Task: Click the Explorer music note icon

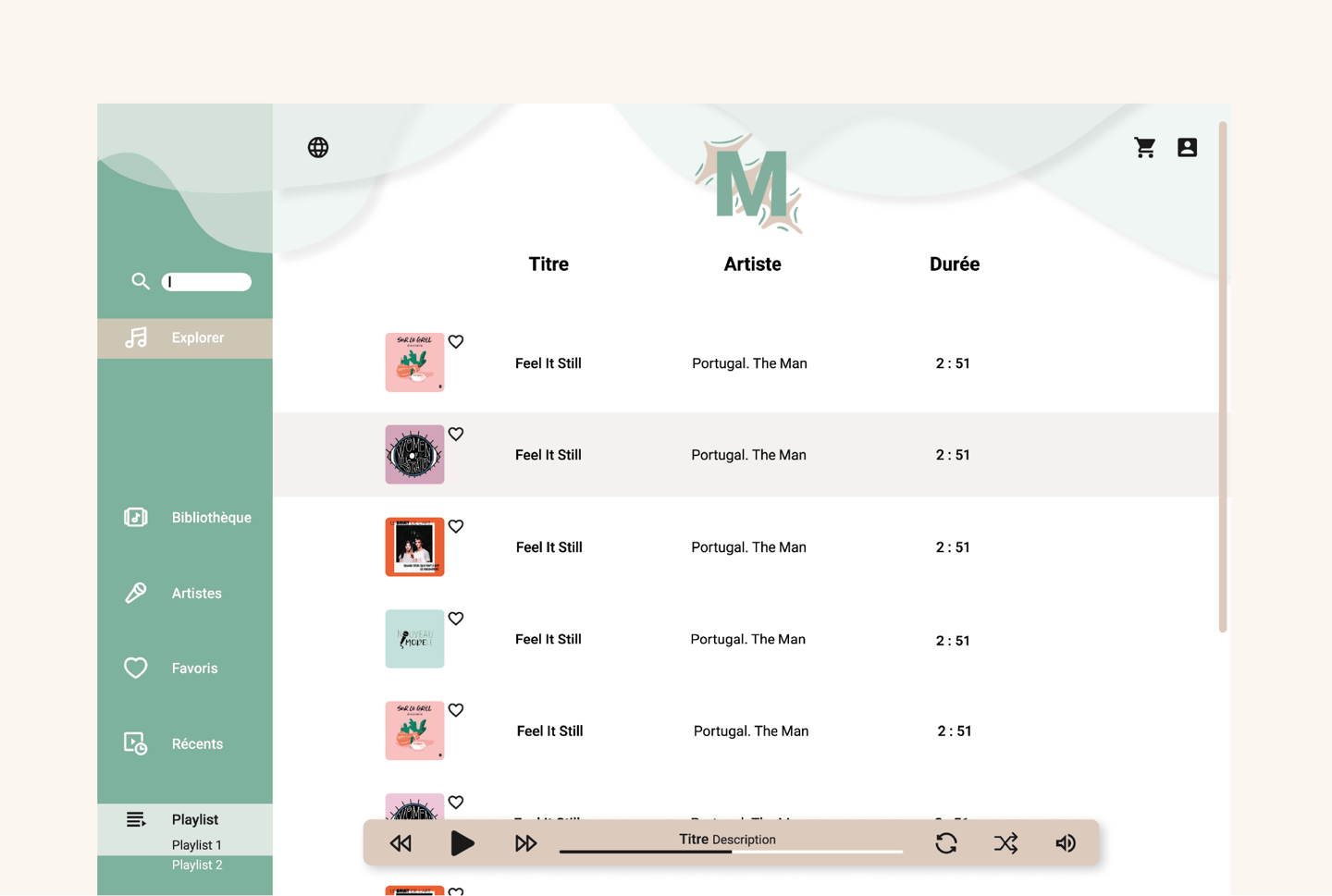Action: [136, 338]
